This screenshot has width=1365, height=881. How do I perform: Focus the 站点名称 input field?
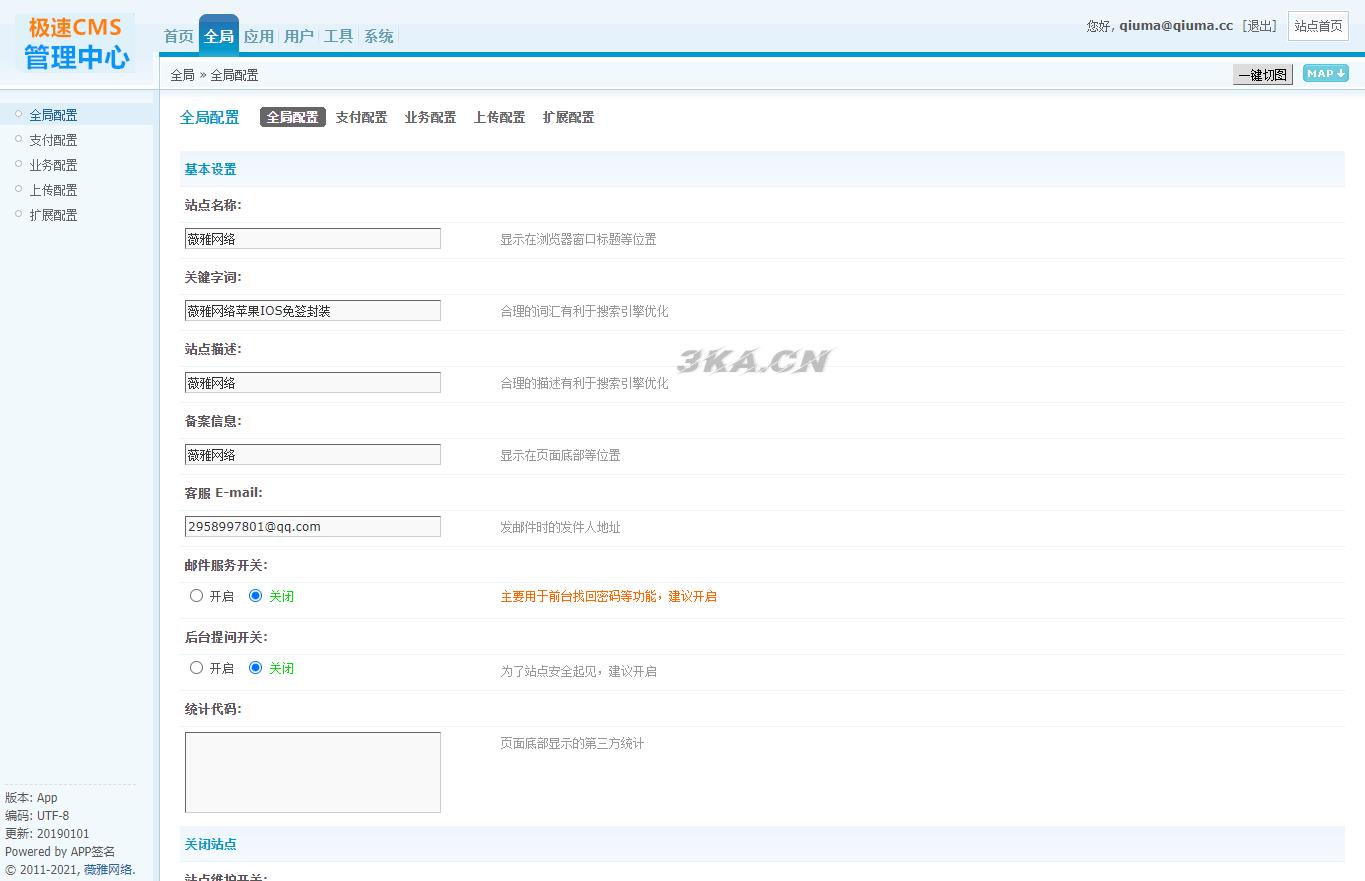point(313,239)
